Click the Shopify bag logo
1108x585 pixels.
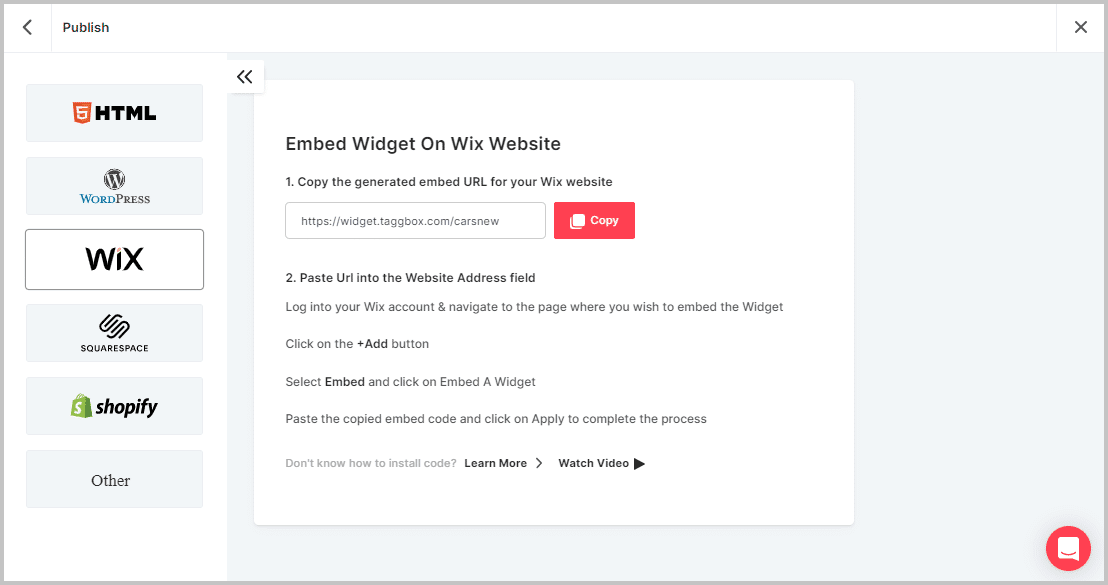81,406
